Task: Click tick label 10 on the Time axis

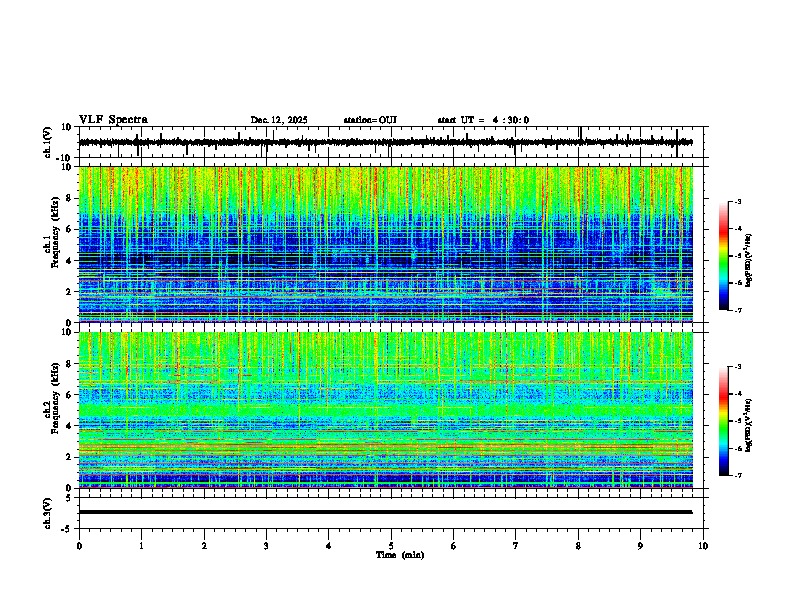Action: pyautogui.click(x=703, y=546)
